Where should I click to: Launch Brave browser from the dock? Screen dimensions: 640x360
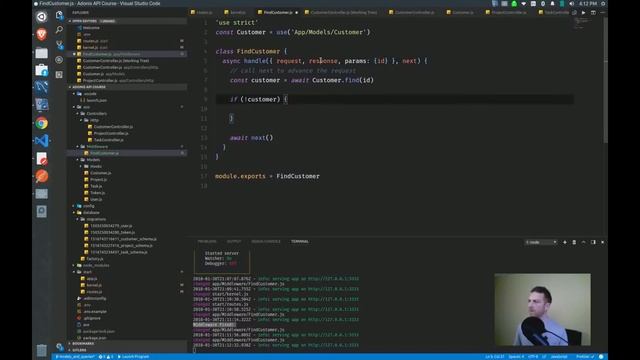pyautogui.click(x=42, y=34)
